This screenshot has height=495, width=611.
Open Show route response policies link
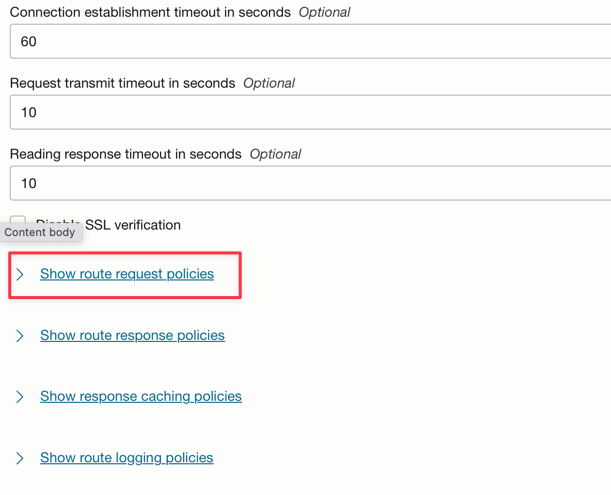pyautogui.click(x=132, y=335)
